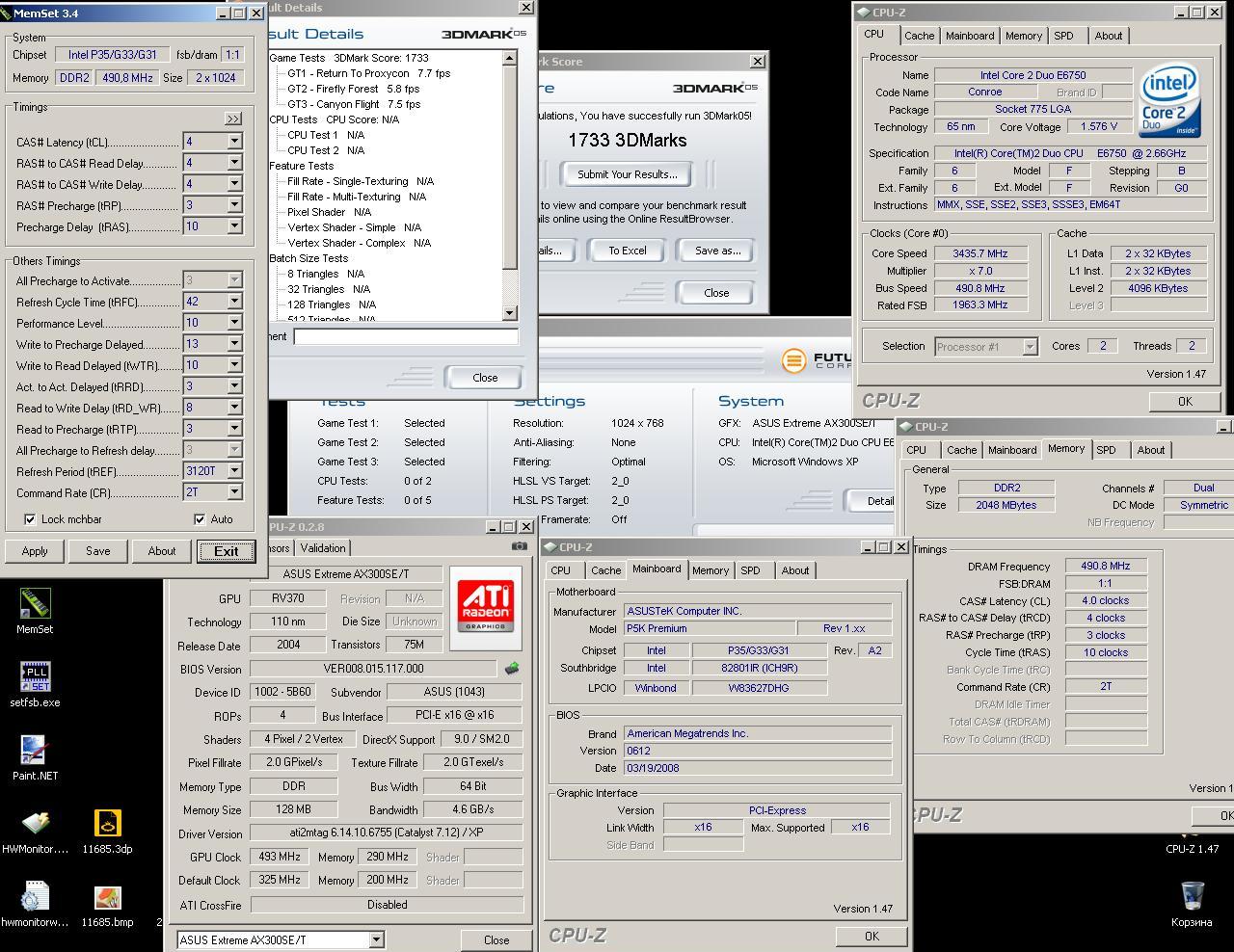The width and height of the screenshot is (1234, 952).
Task: Click the MemSet title bar icon
Action: tap(7, 13)
